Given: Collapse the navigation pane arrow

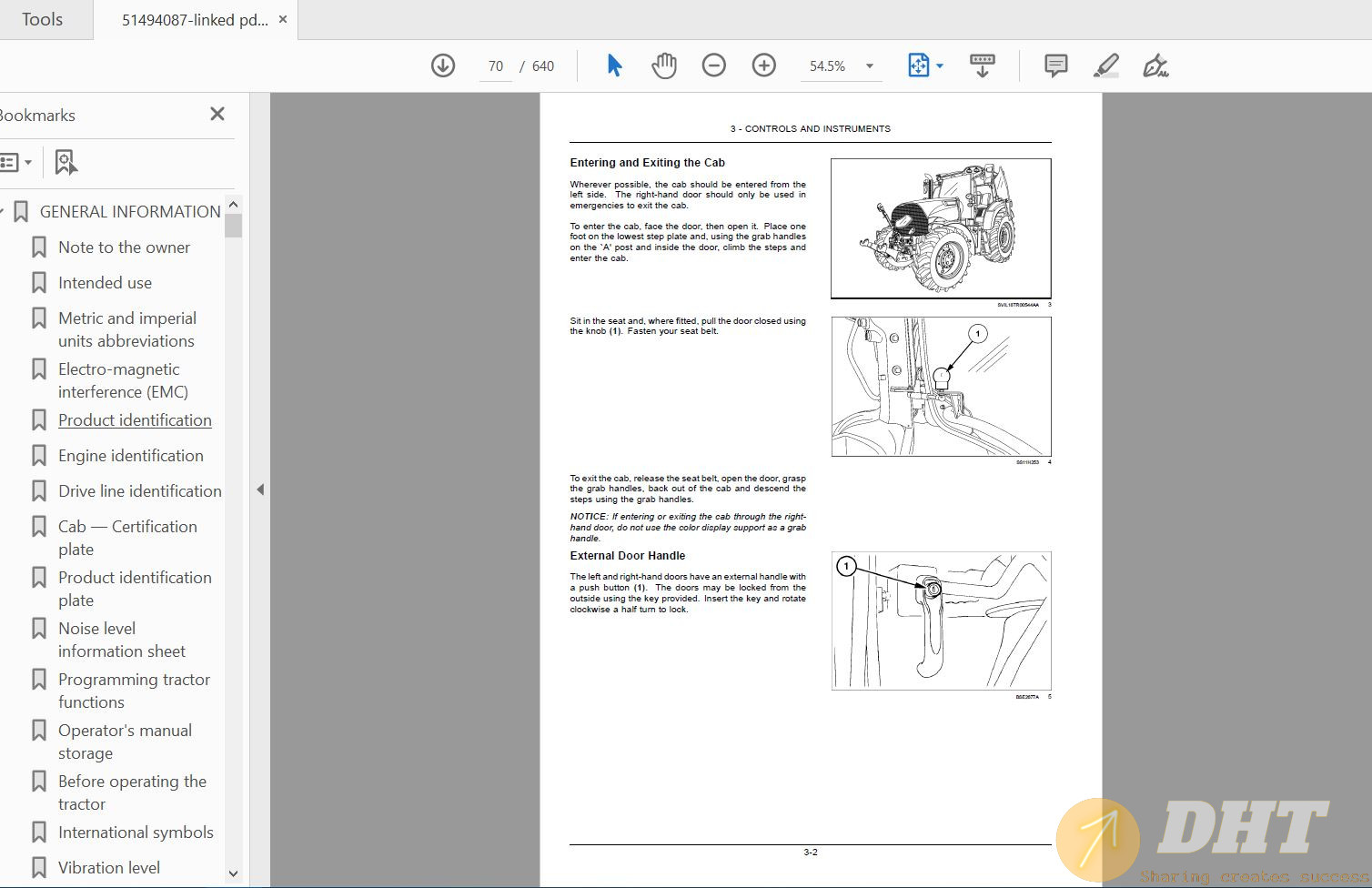Looking at the screenshot, I should tap(260, 489).
